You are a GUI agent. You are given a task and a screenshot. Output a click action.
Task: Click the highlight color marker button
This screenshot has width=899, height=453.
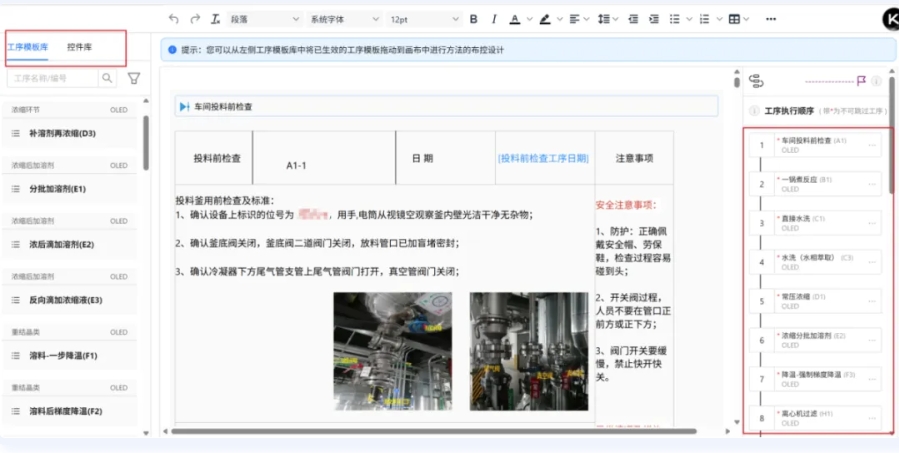click(545, 19)
